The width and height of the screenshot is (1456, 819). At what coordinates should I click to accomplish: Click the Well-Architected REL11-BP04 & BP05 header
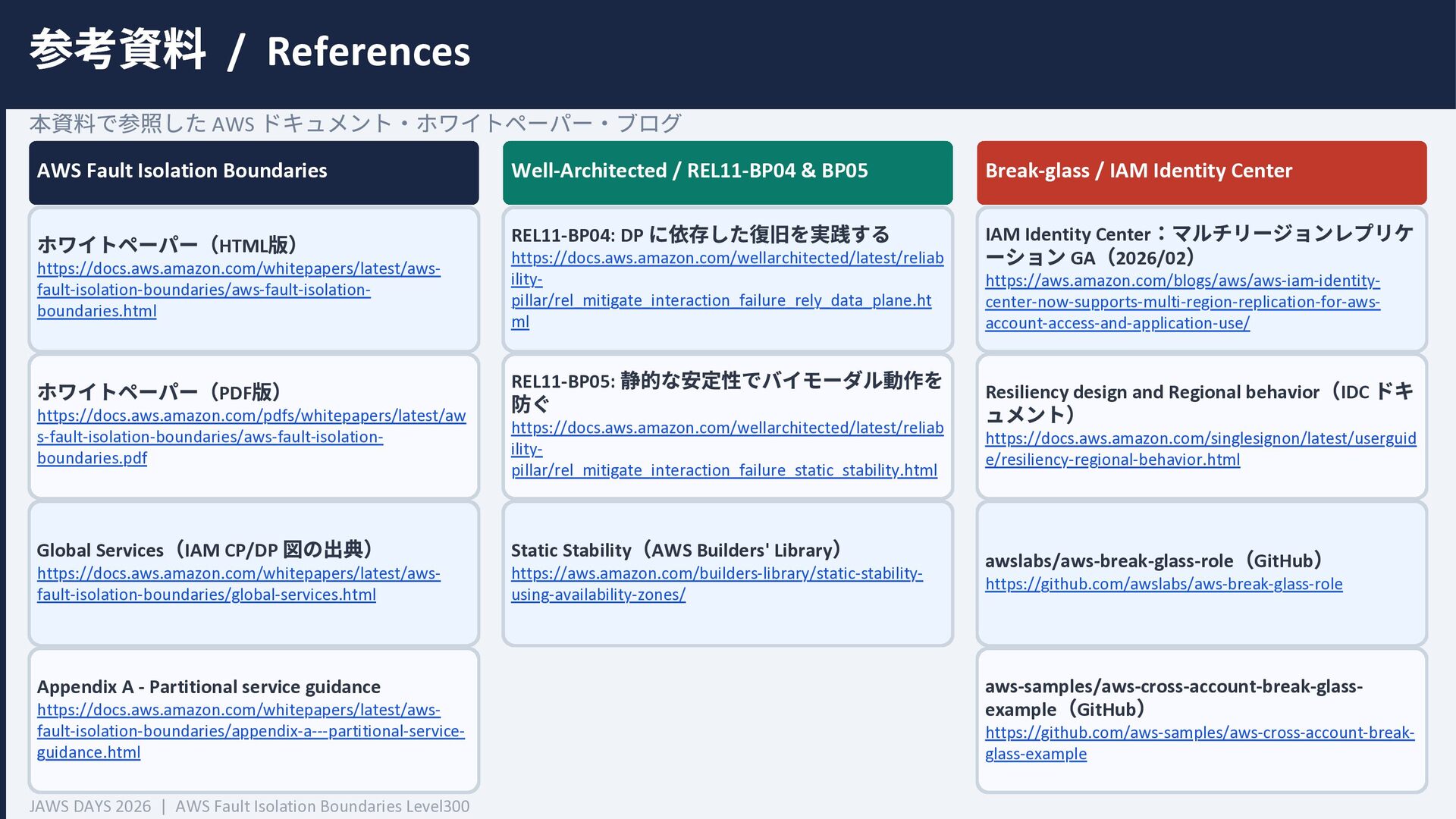tap(689, 171)
